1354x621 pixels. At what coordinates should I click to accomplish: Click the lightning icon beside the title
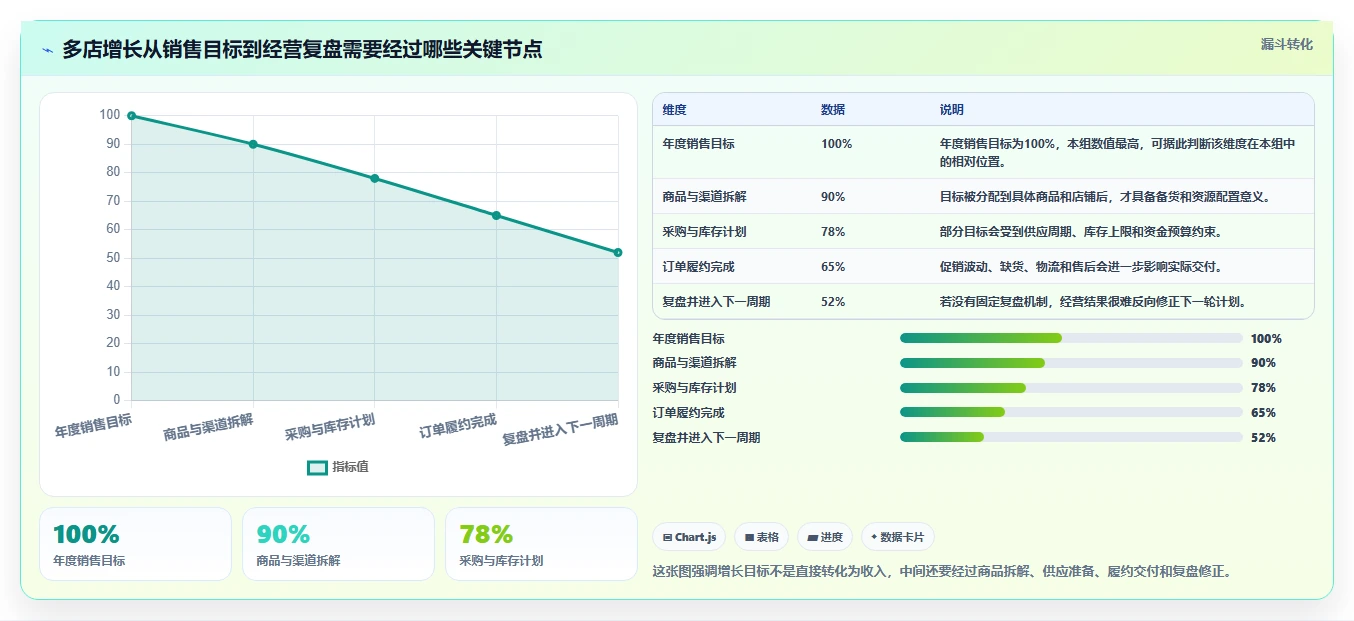[47, 50]
